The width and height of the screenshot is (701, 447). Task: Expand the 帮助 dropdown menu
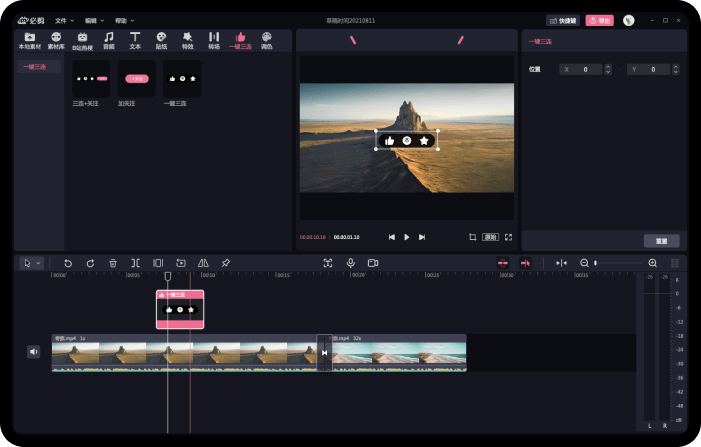click(x=124, y=20)
